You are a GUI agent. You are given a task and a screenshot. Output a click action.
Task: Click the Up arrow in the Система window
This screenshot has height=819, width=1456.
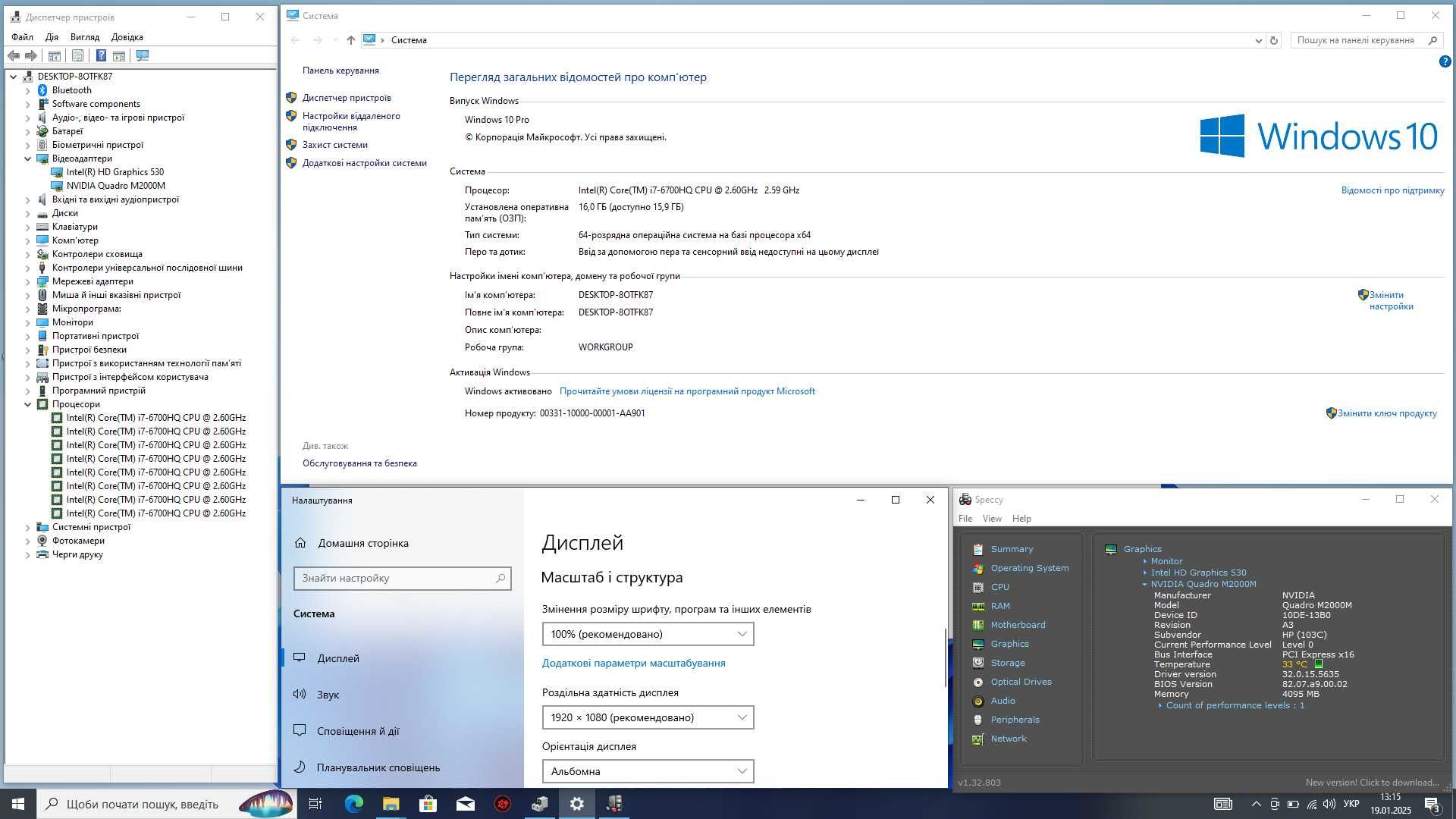pyautogui.click(x=350, y=40)
